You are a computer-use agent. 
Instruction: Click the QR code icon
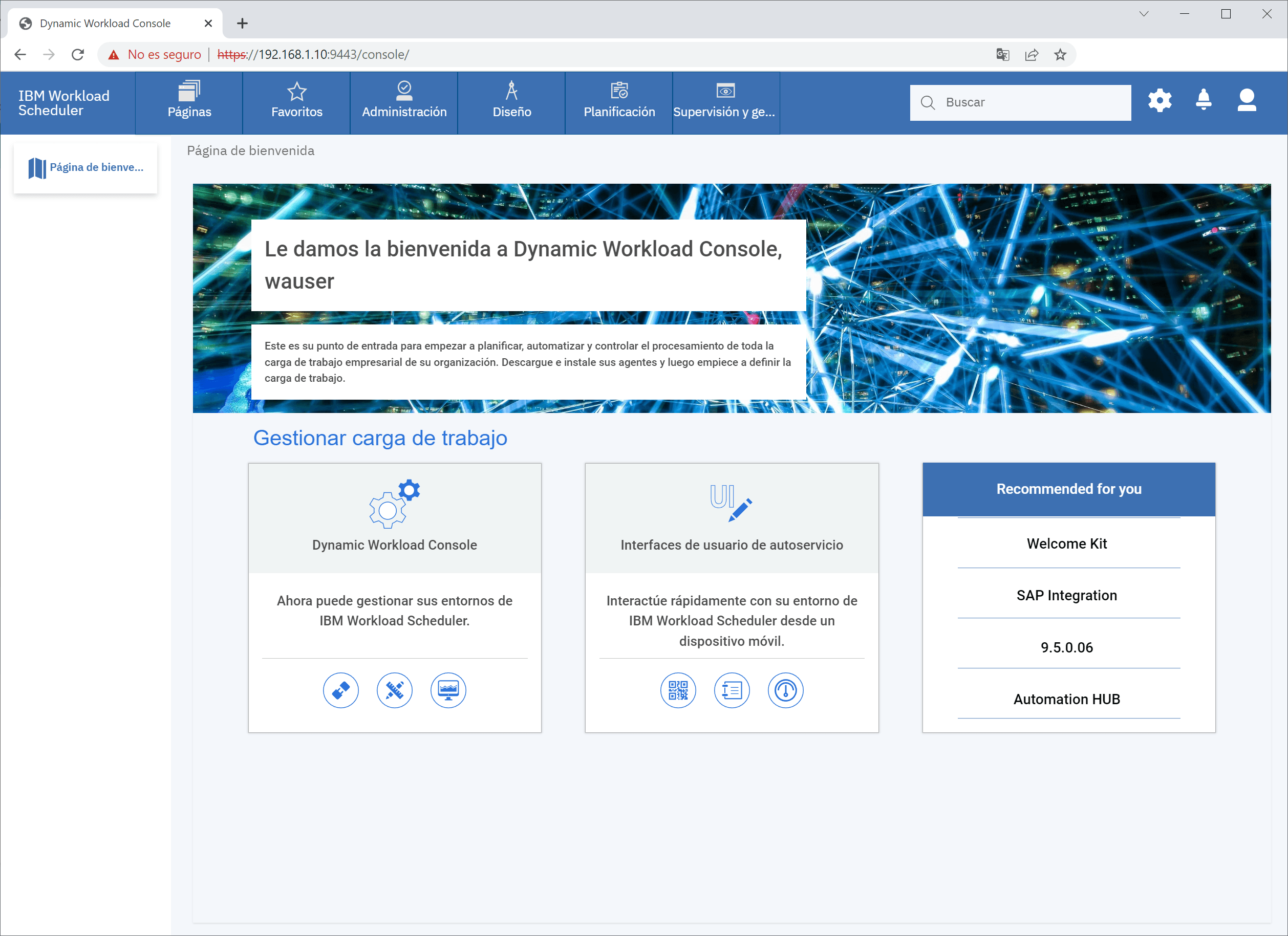(678, 690)
